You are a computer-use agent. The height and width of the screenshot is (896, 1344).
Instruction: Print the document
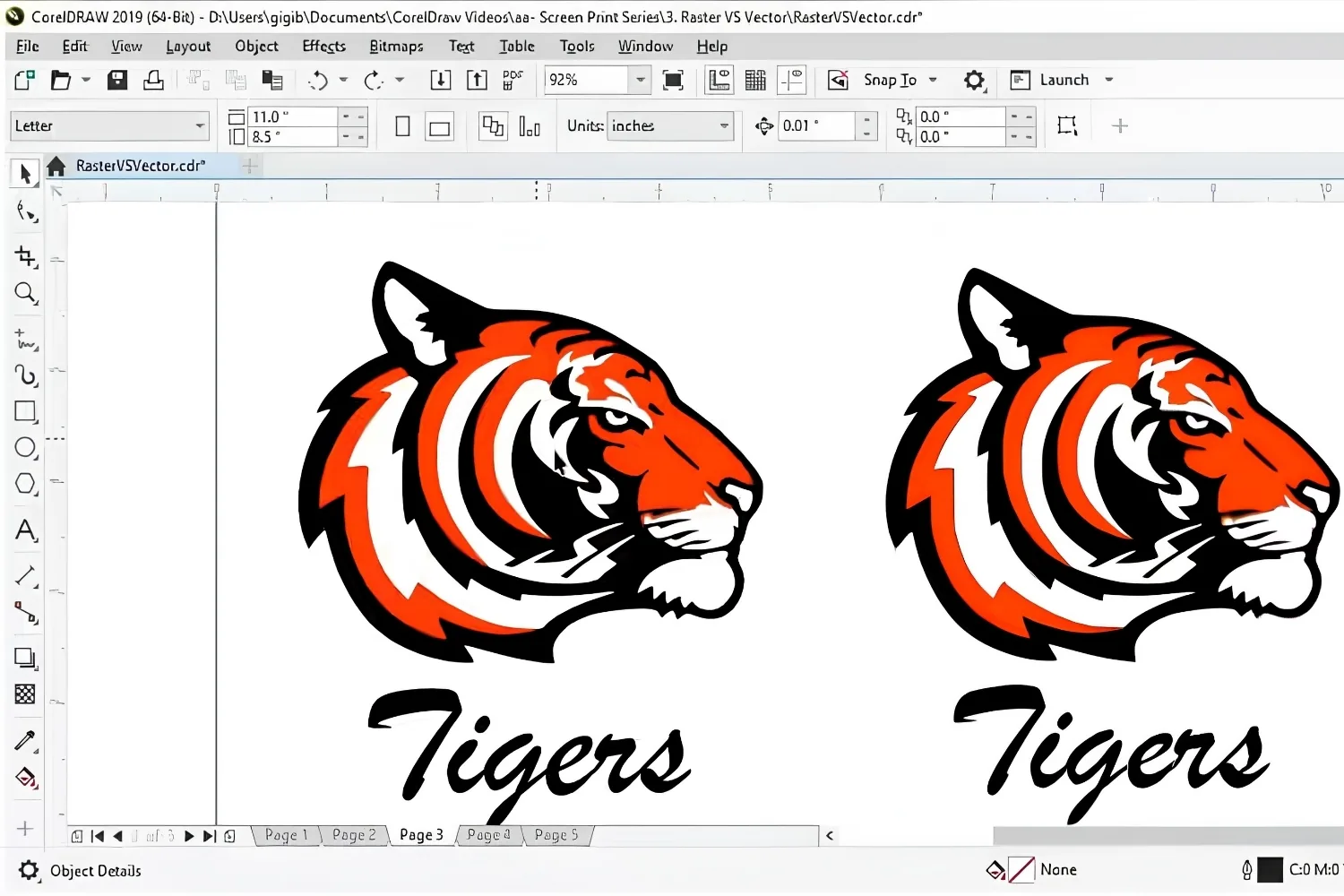[153, 81]
